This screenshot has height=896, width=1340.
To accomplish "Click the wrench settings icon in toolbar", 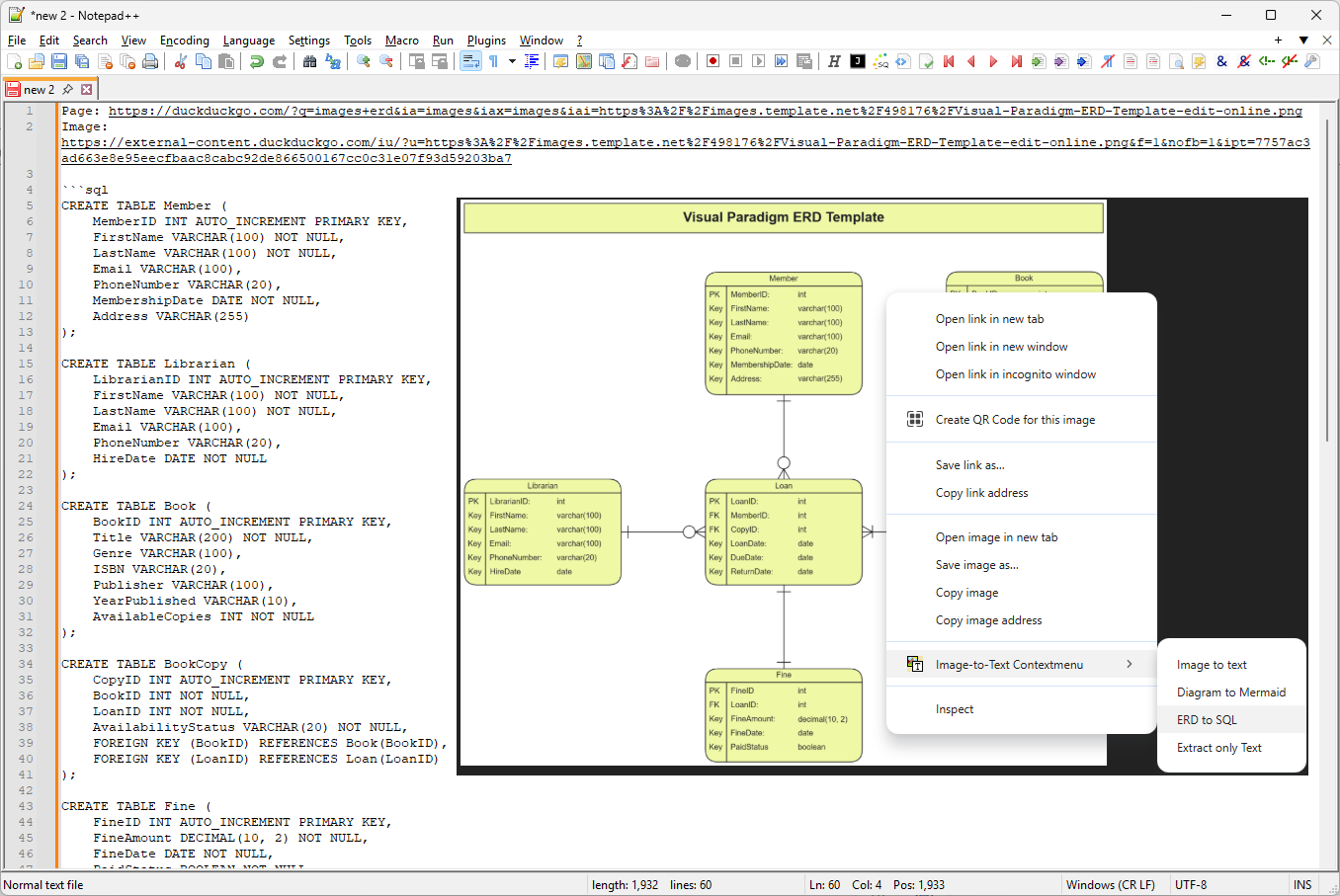I will coord(1312,61).
